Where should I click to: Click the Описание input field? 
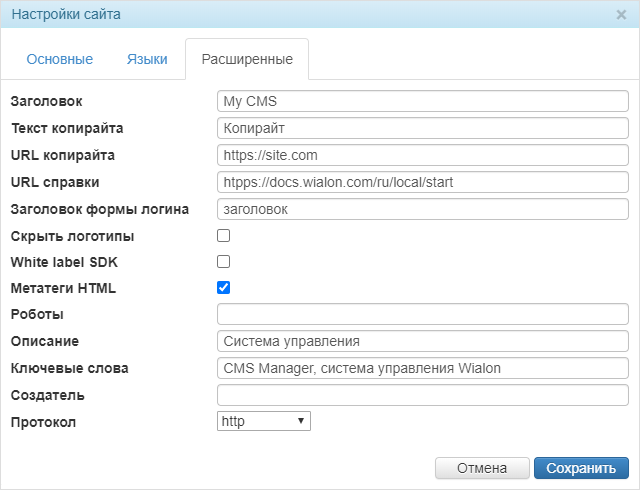pyautogui.click(x=422, y=341)
